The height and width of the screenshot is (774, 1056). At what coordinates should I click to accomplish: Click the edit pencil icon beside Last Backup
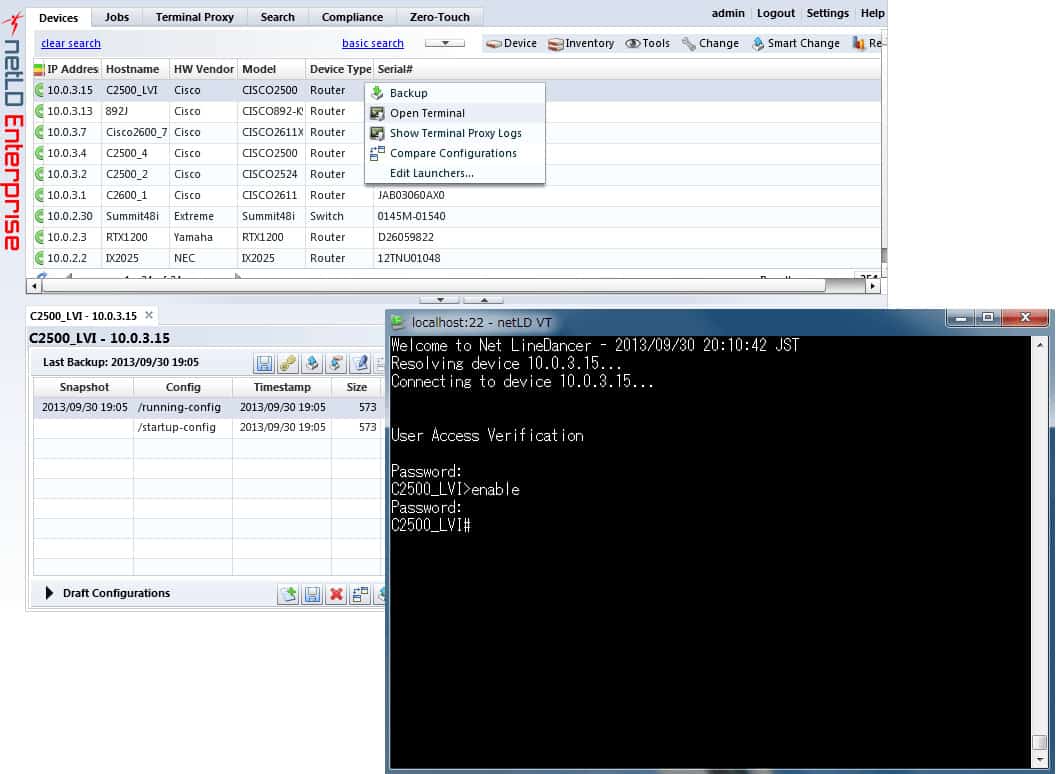[x=360, y=363]
